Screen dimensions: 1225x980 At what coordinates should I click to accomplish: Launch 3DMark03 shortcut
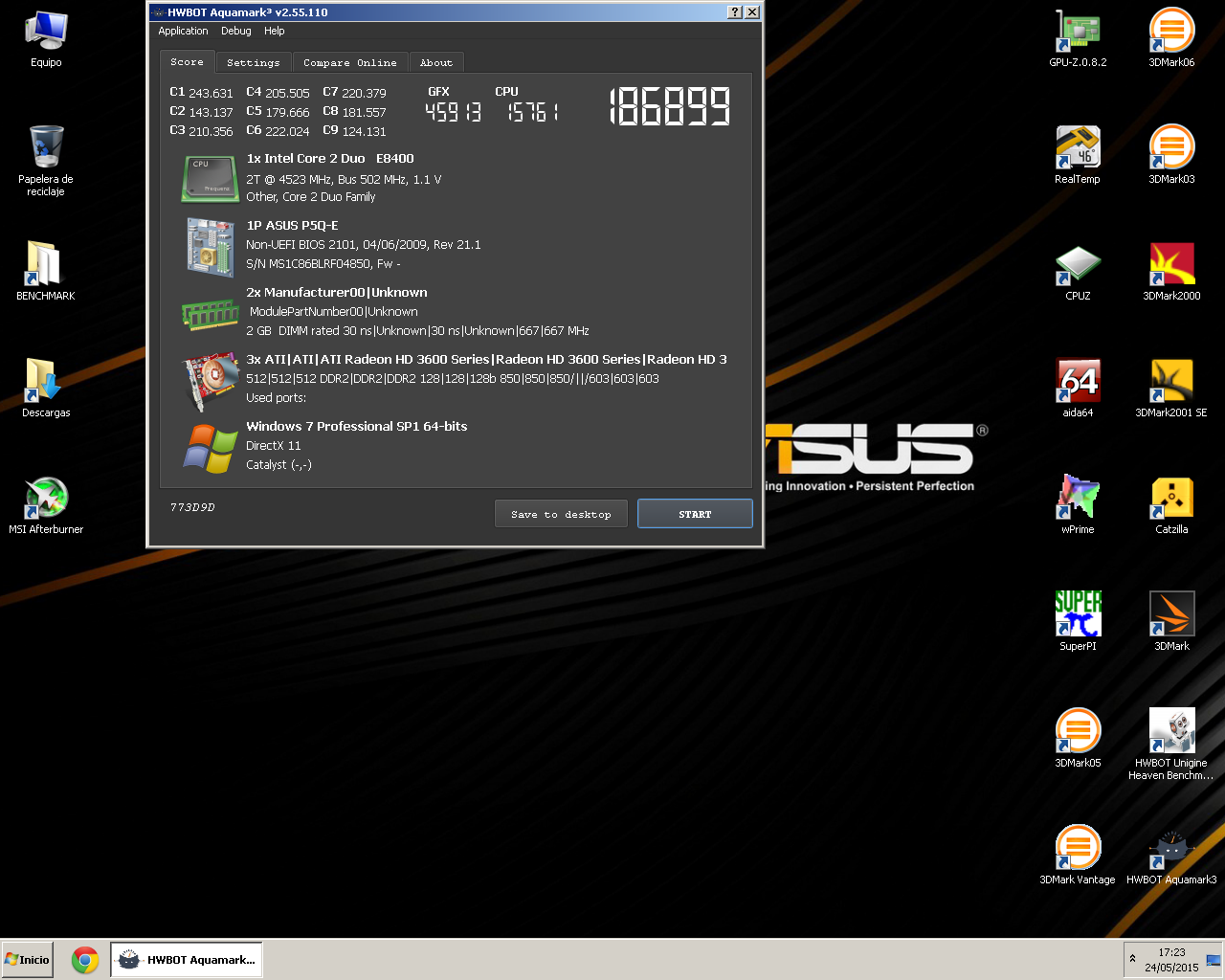pyautogui.click(x=1171, y=155)
